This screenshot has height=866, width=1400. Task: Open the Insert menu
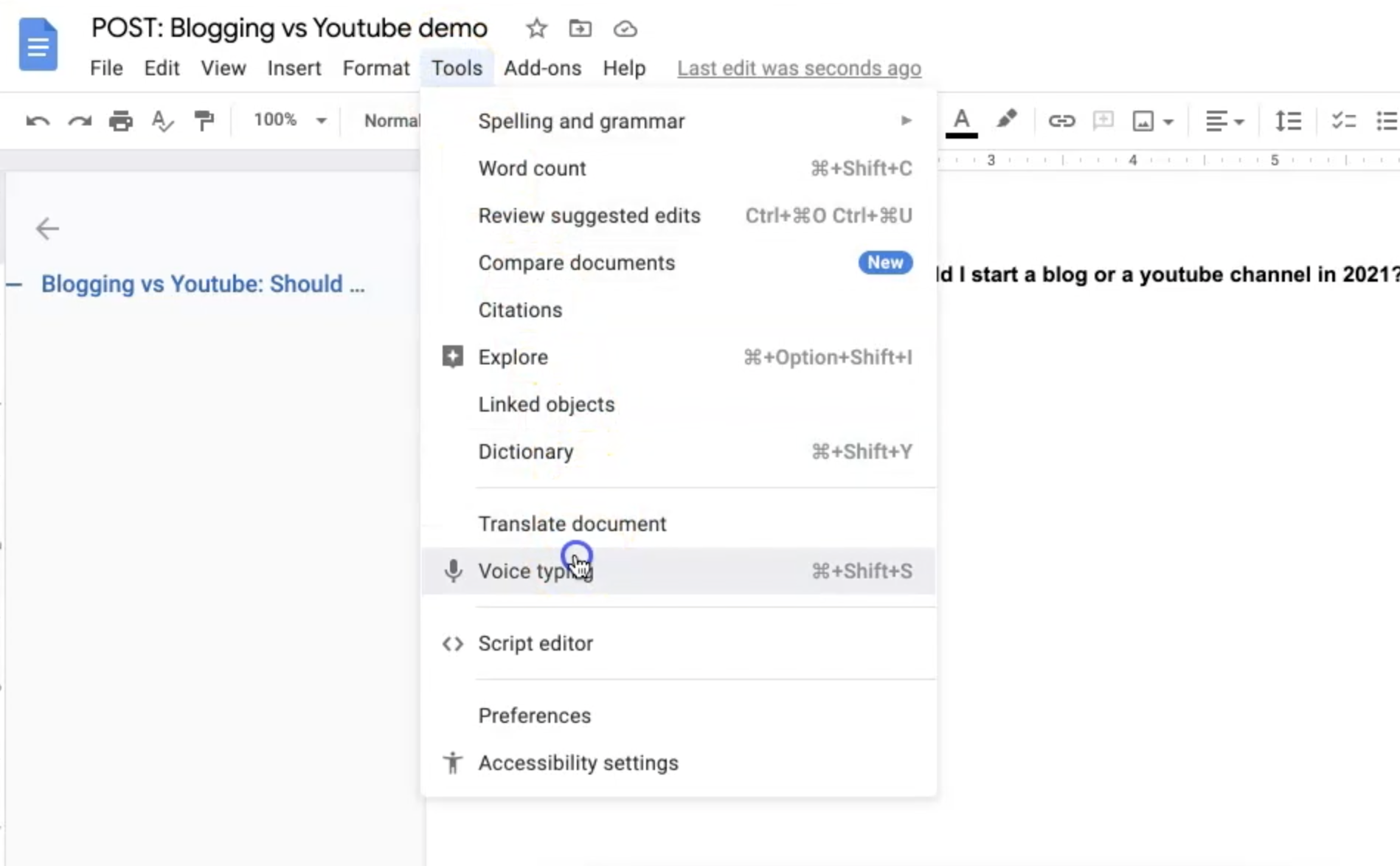click(294, 68)
